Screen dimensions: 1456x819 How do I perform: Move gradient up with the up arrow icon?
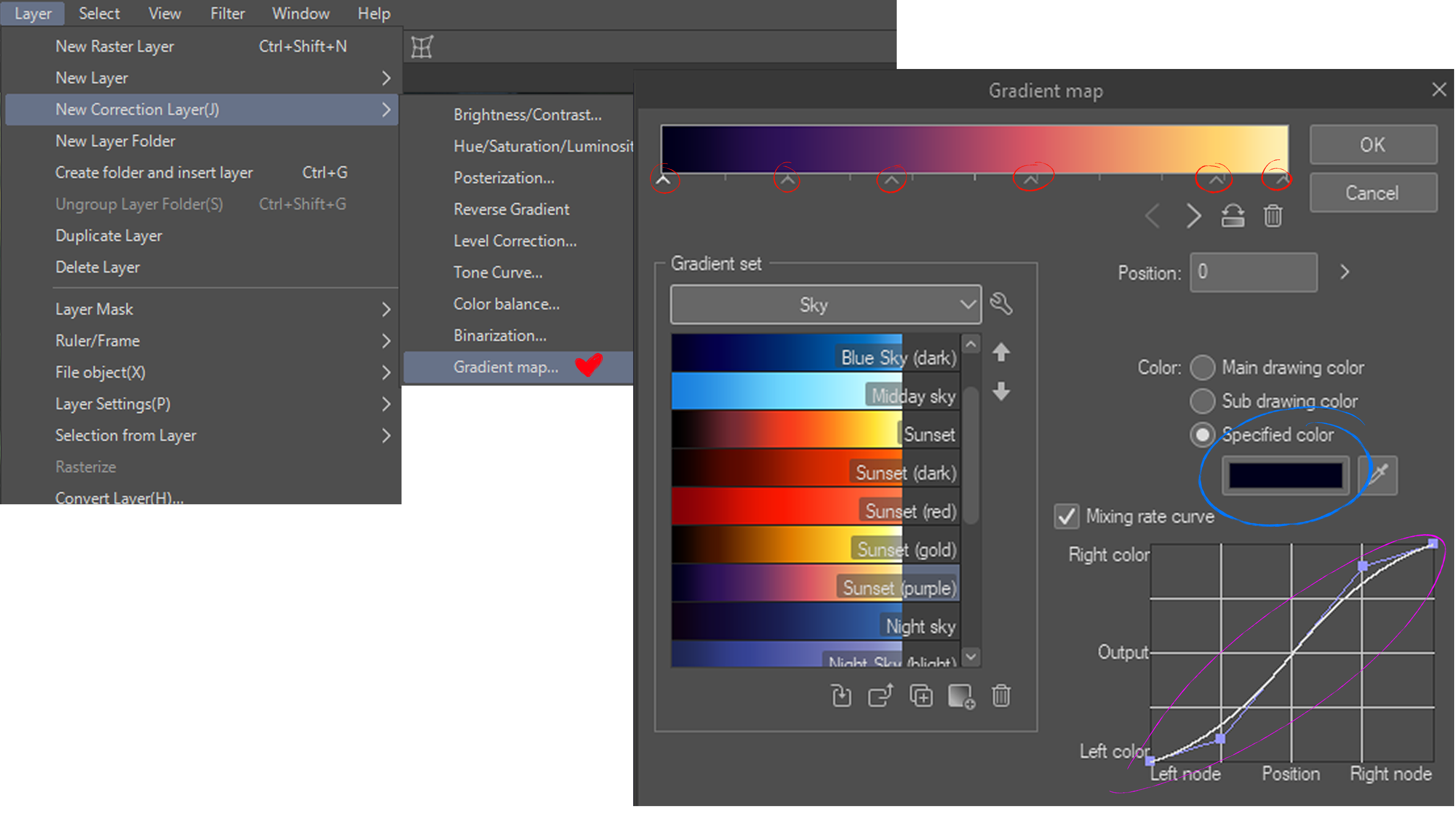click(1001, 352)
